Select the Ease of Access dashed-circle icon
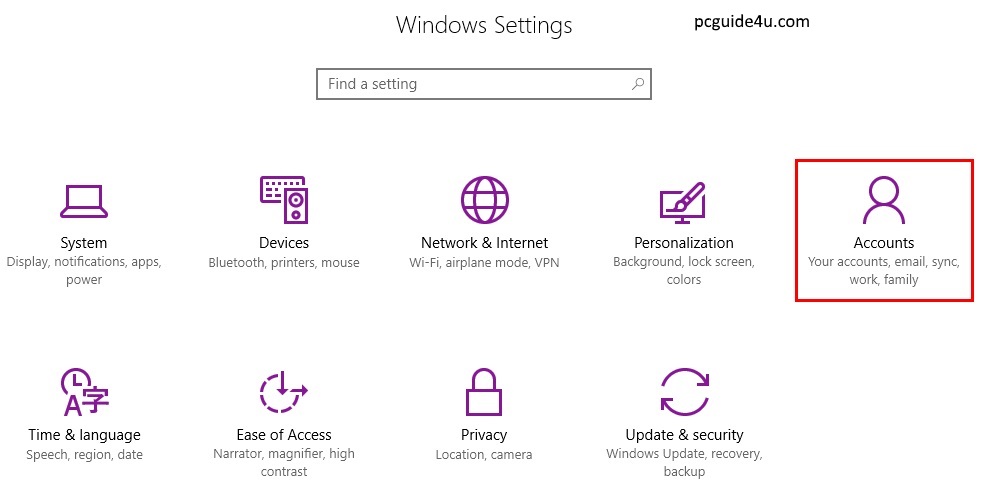This screenshot has width=983, height=488. coord(284,392)
